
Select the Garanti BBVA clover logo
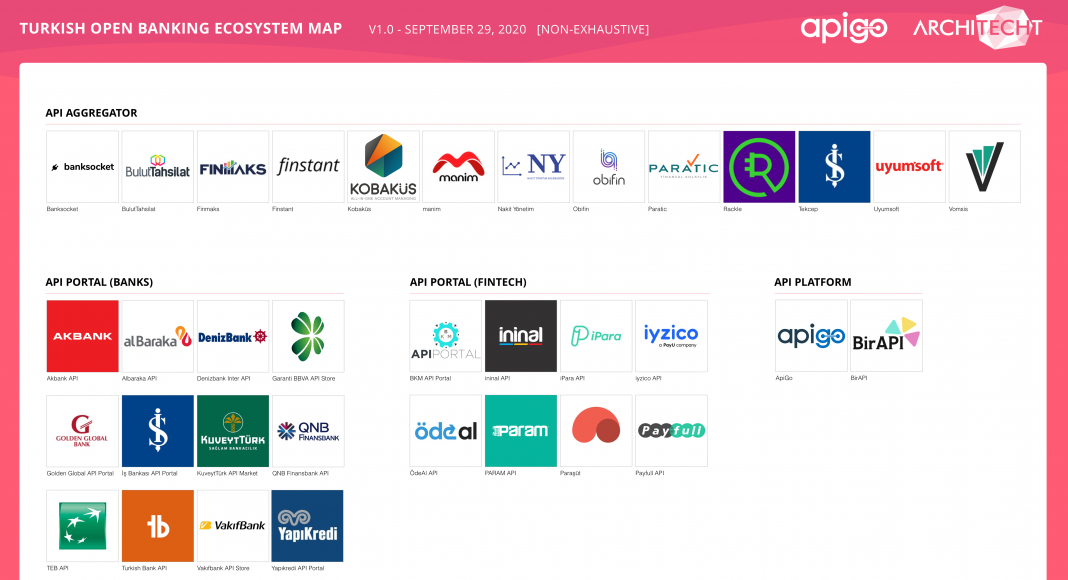pos(308,336)
